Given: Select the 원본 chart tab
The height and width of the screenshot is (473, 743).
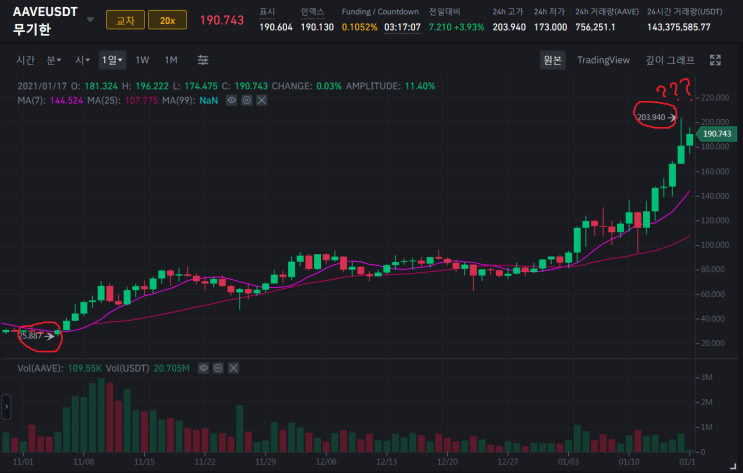Looking at the screenshot, I should tap(553, 60).
